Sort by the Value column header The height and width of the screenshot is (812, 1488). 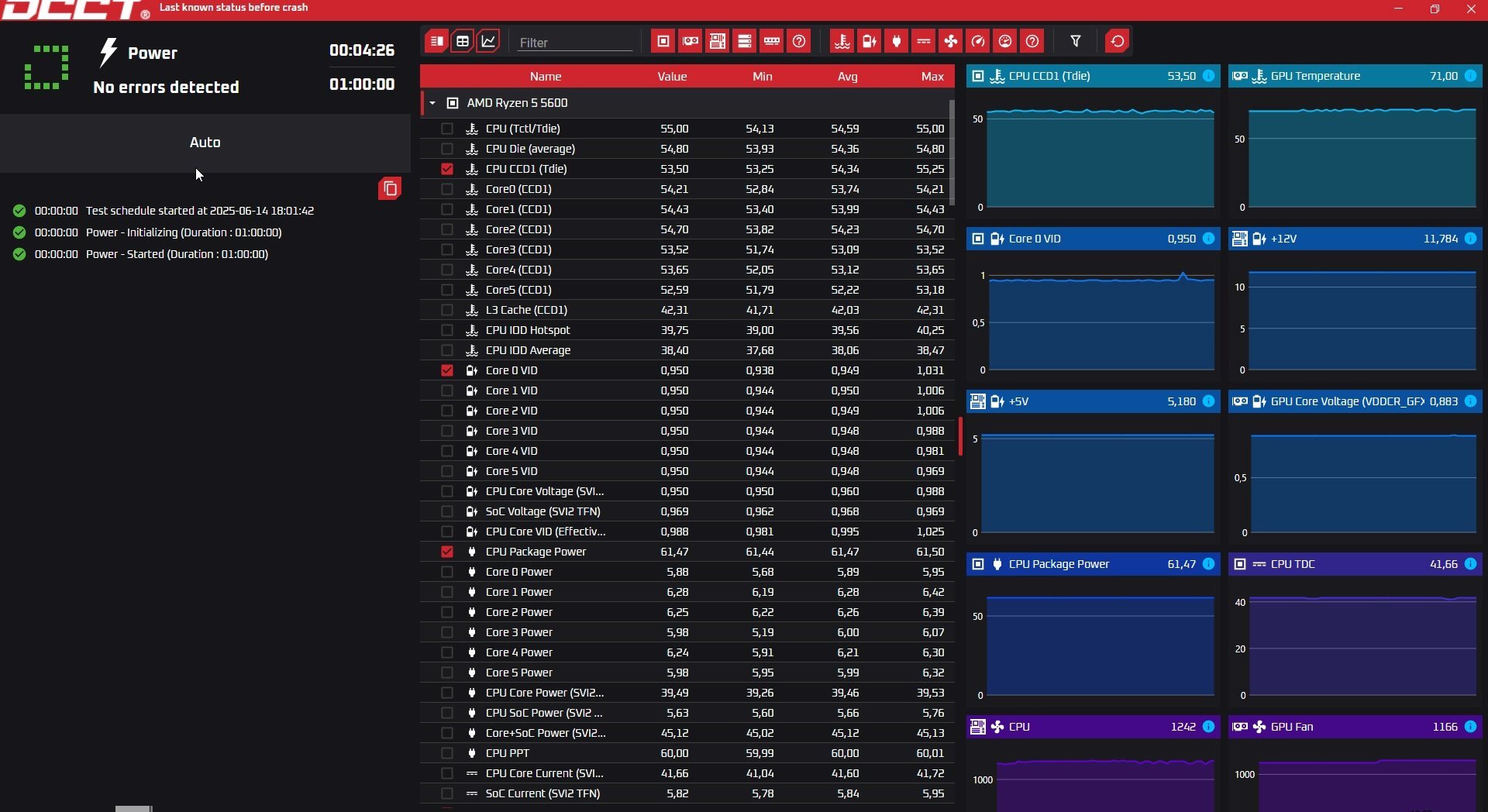(672, 77)
